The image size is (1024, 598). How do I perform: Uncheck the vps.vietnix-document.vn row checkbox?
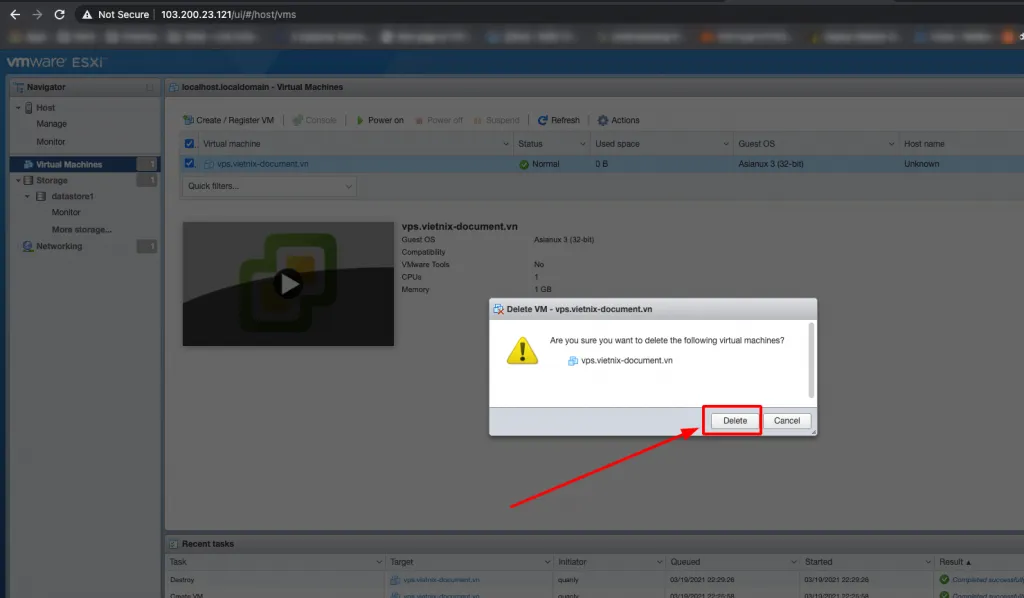189,163
